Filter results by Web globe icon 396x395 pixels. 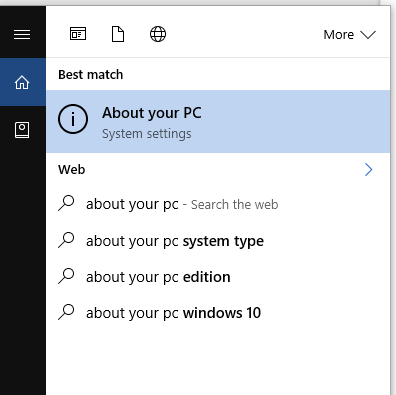(x=158, y=34)
